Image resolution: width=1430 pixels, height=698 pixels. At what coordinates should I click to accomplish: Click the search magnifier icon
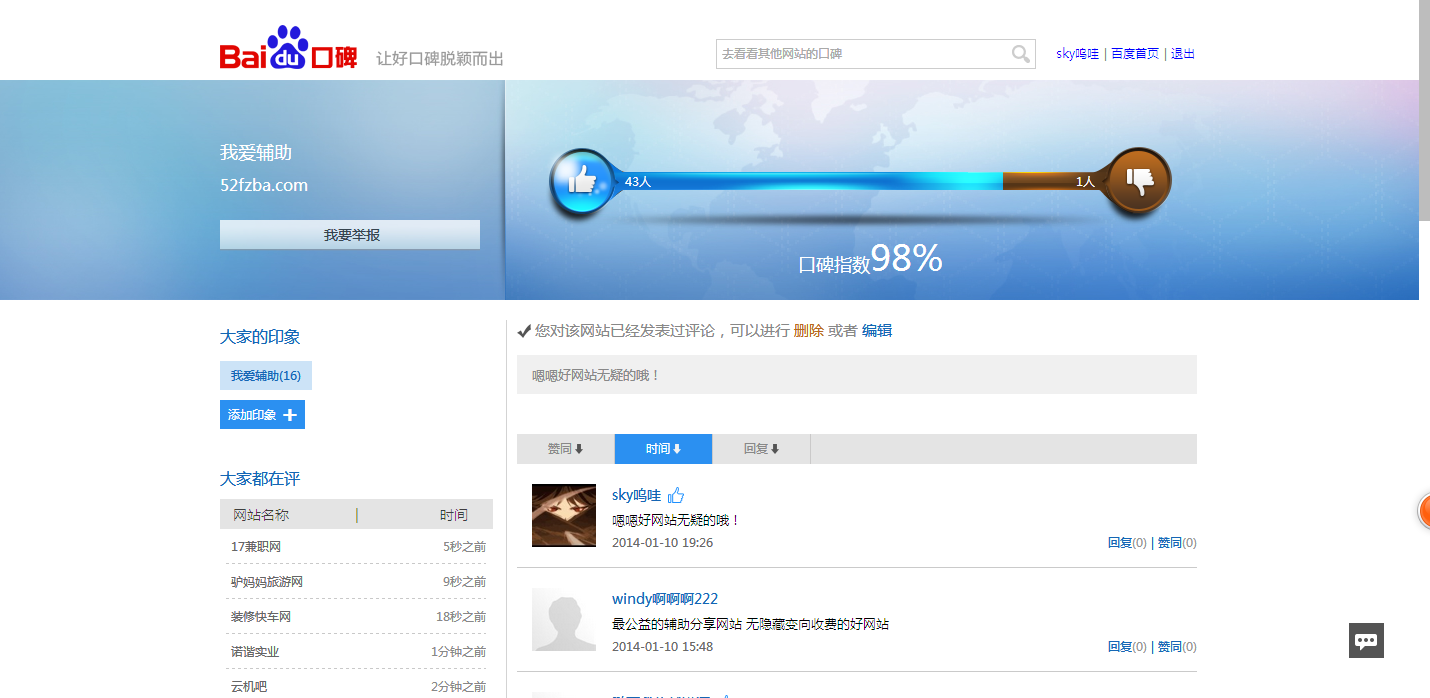(1020, 54)
